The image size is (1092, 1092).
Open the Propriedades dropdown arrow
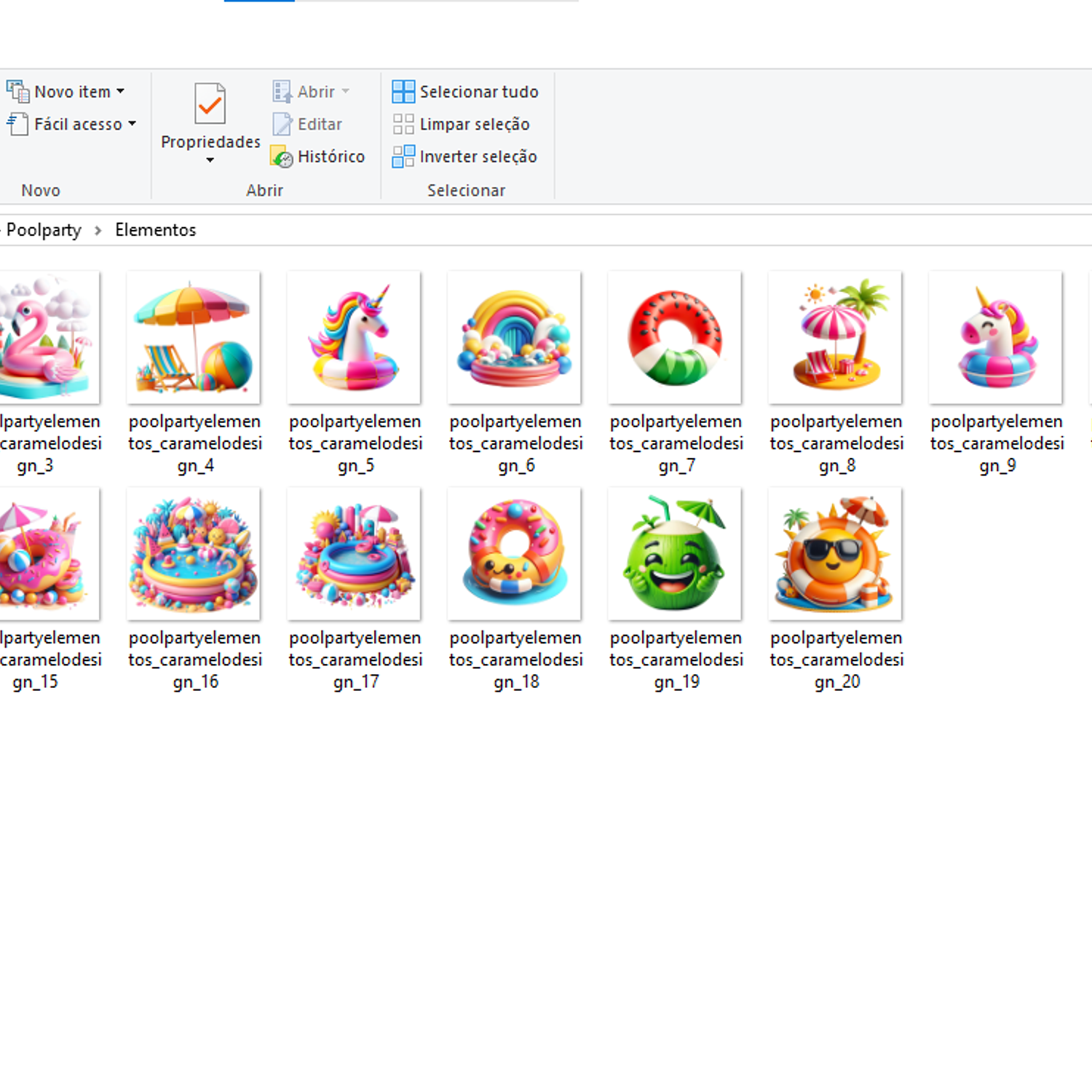point(210,160)
